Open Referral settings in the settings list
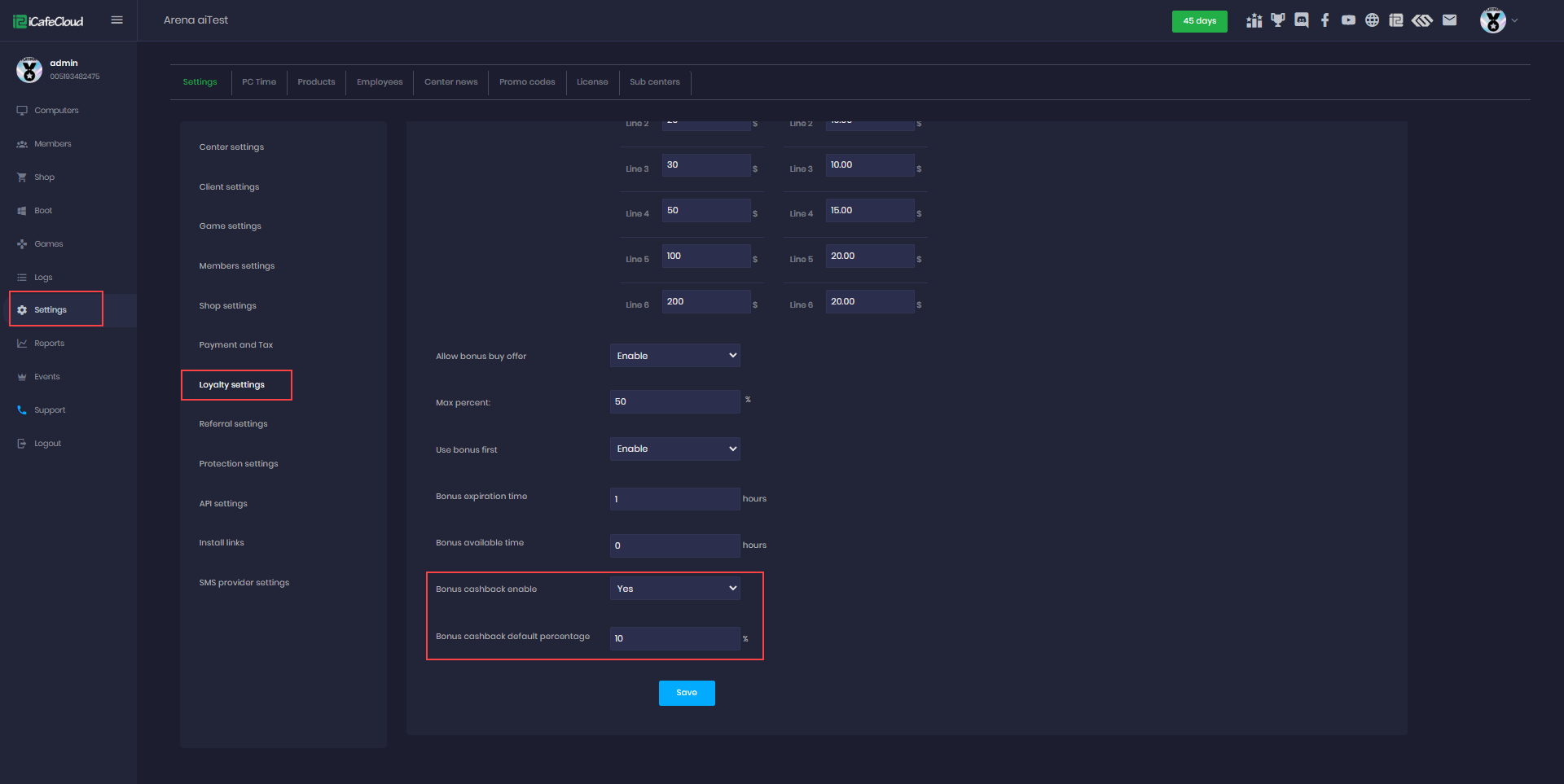 [x=233, y=424]
